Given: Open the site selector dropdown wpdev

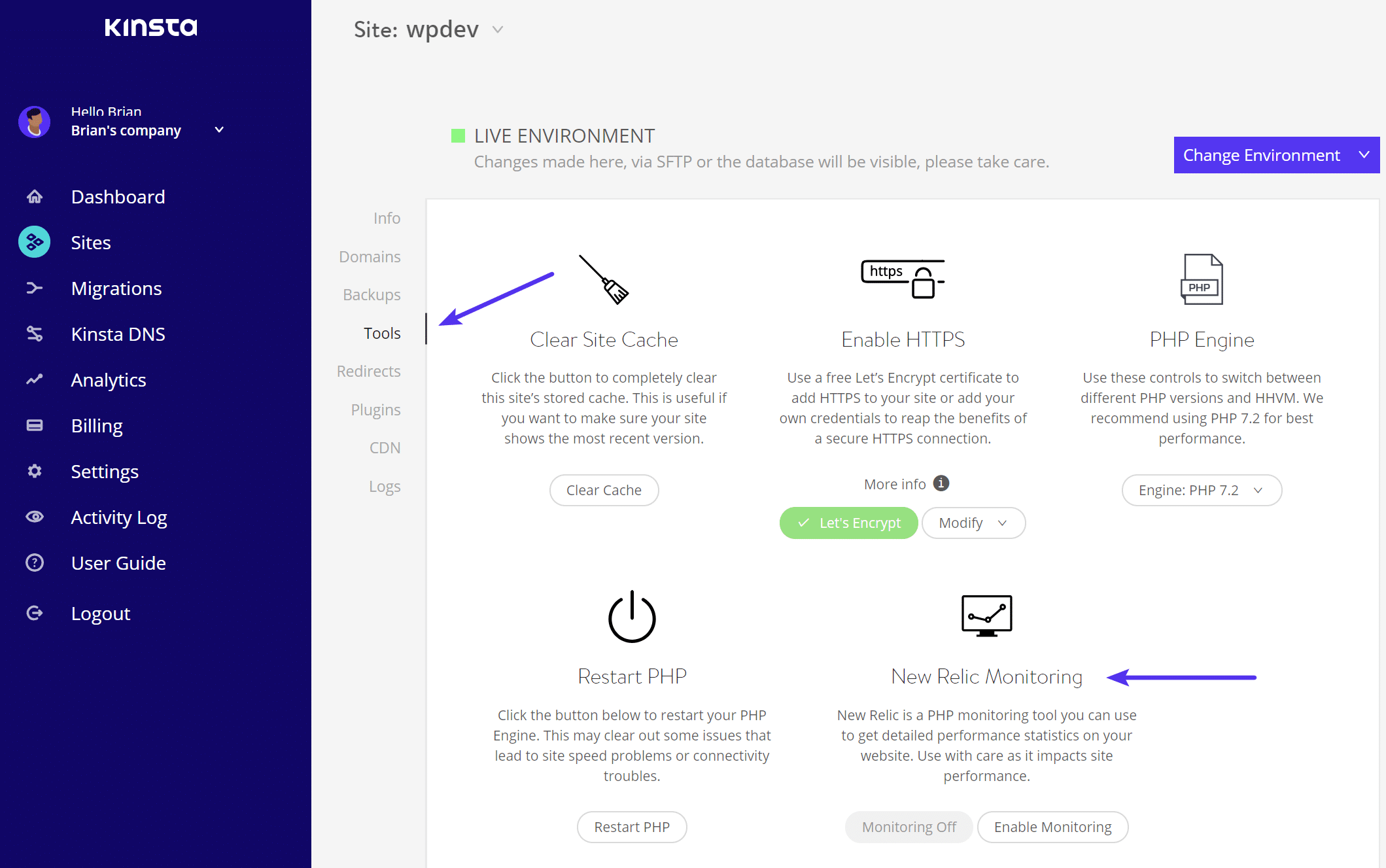Looking at the screenshot, I should (498, 29).
